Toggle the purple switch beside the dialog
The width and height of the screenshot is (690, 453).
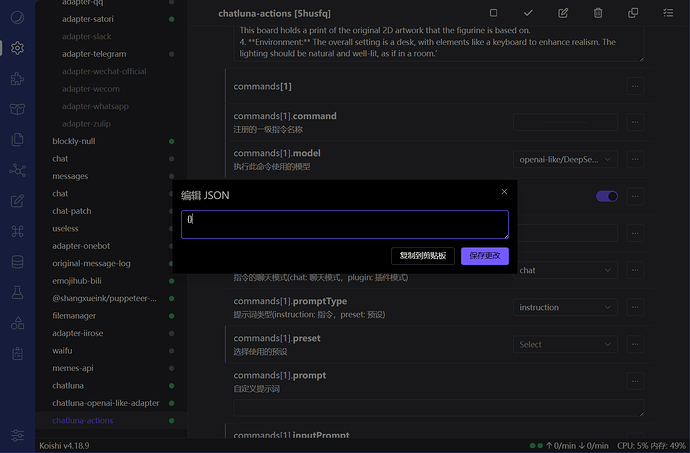pos(606,197)
